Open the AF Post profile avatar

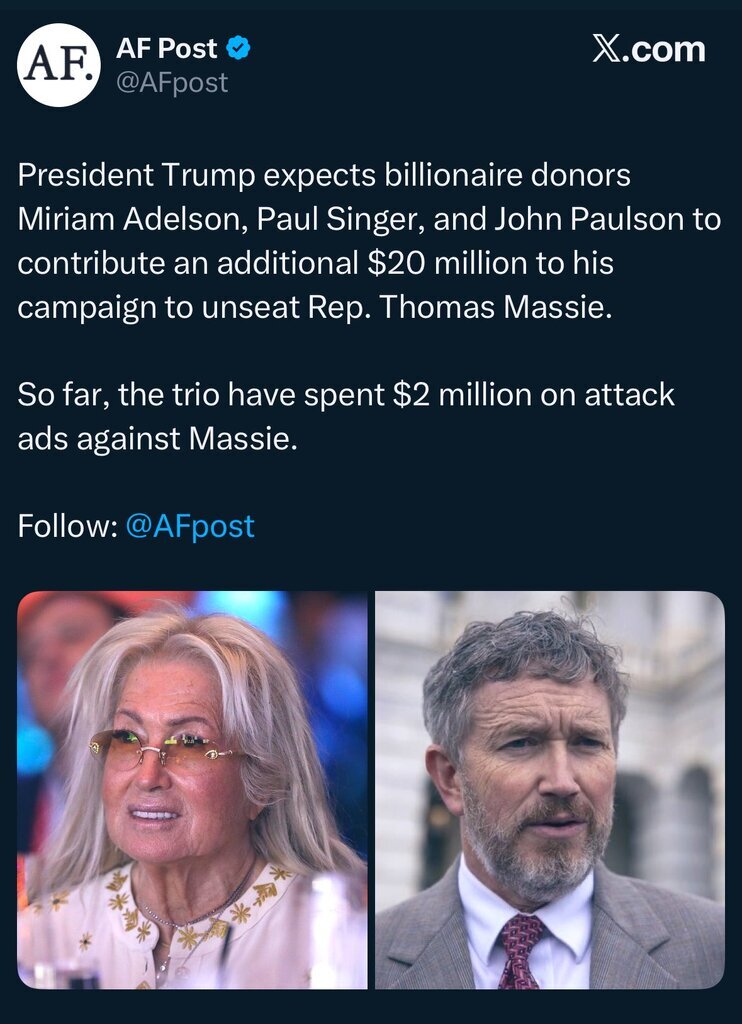[59, 65]
